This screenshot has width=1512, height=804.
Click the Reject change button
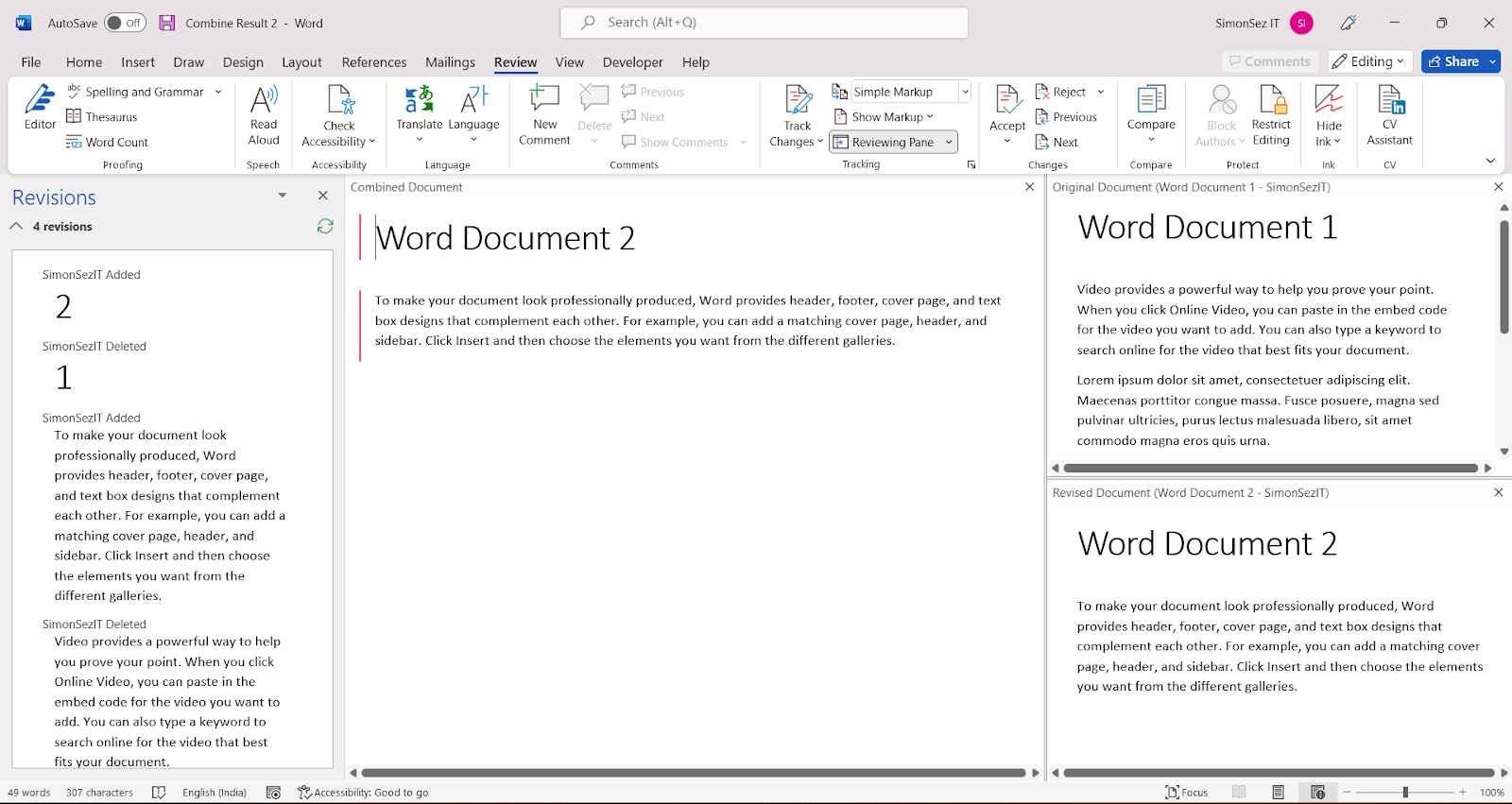point(1060,92)
